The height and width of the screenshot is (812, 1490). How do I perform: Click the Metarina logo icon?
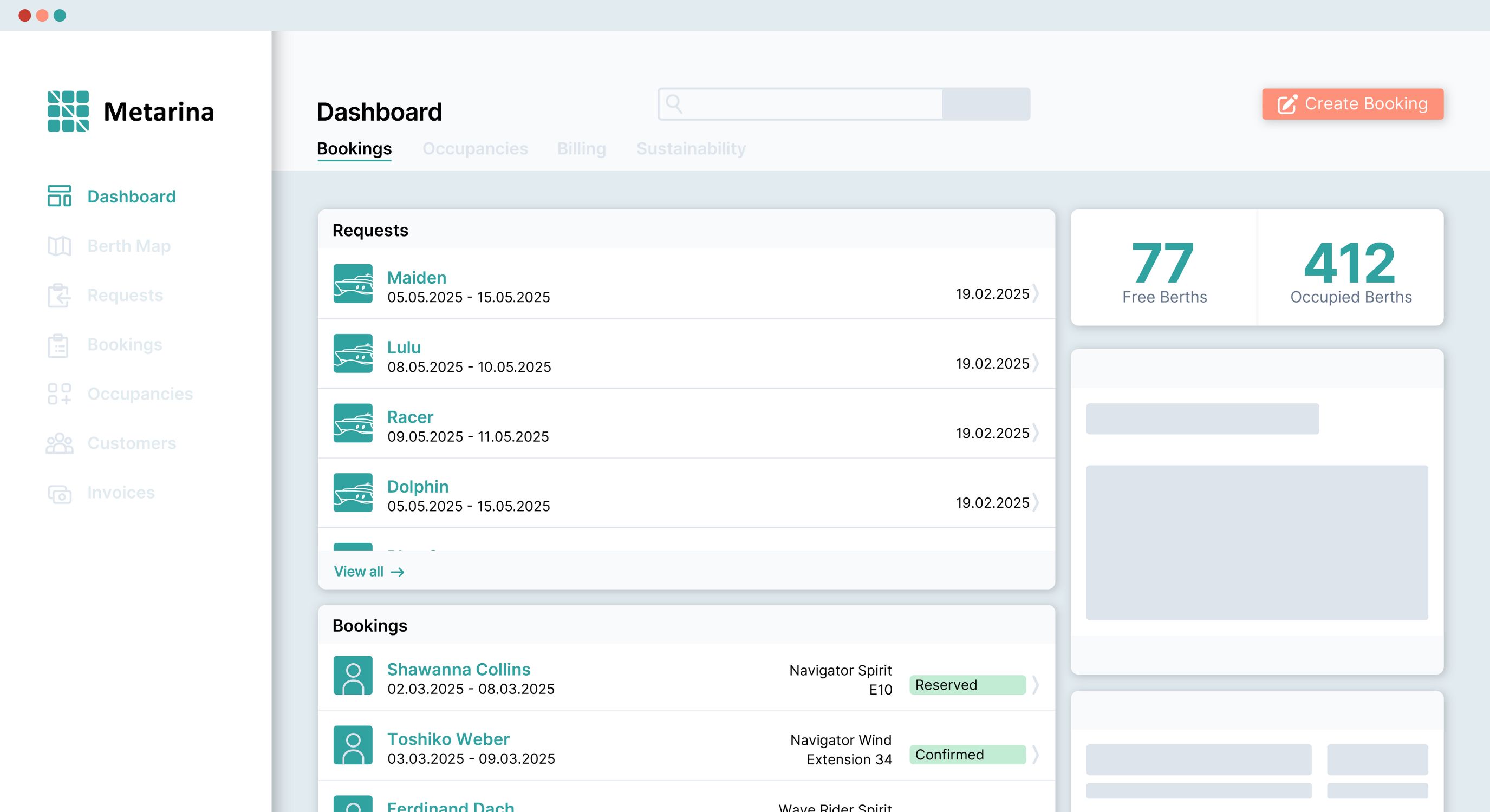[68, 111]
